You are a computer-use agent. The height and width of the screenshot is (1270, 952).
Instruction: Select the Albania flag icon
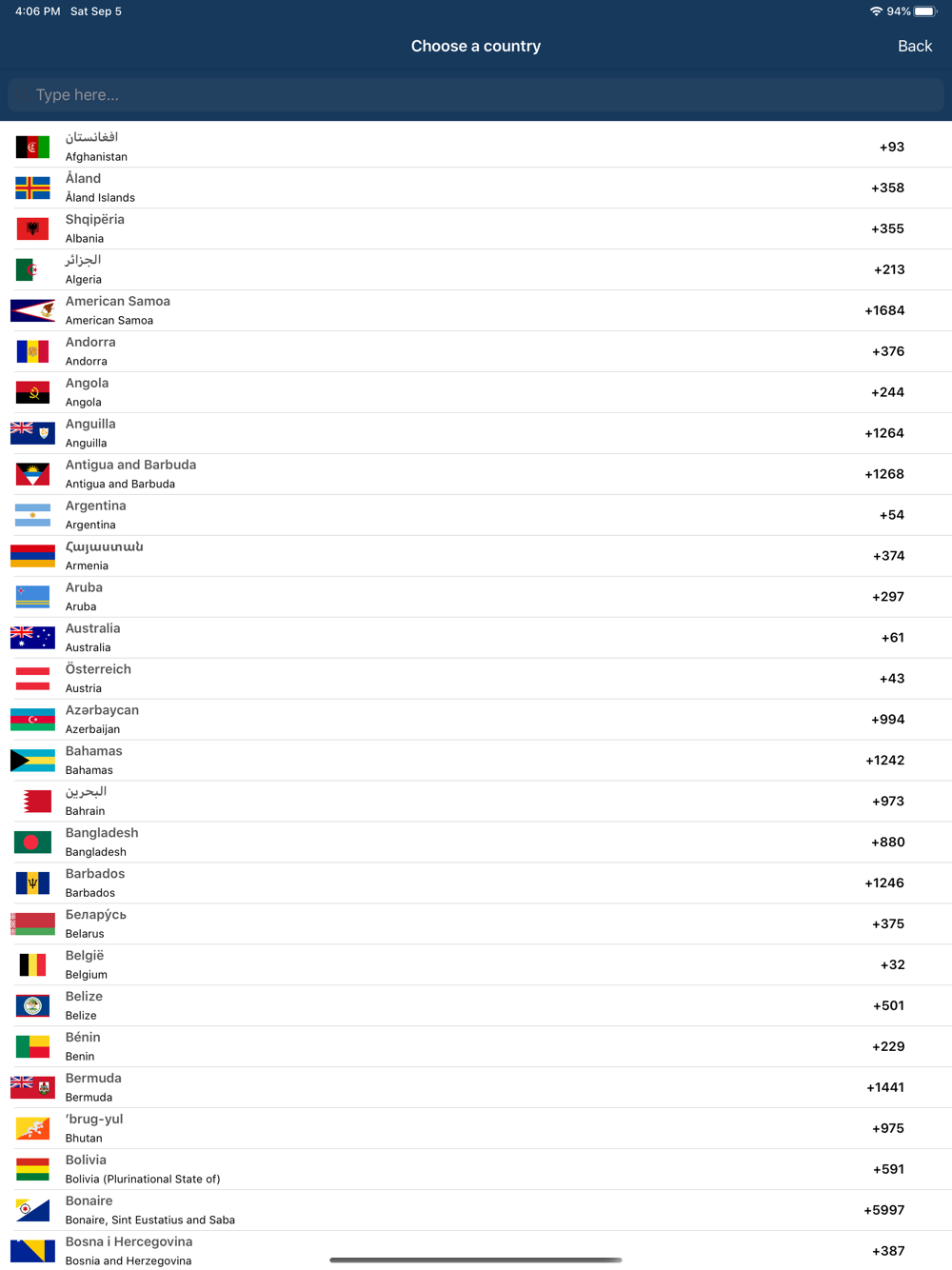[x=32, y=228]
